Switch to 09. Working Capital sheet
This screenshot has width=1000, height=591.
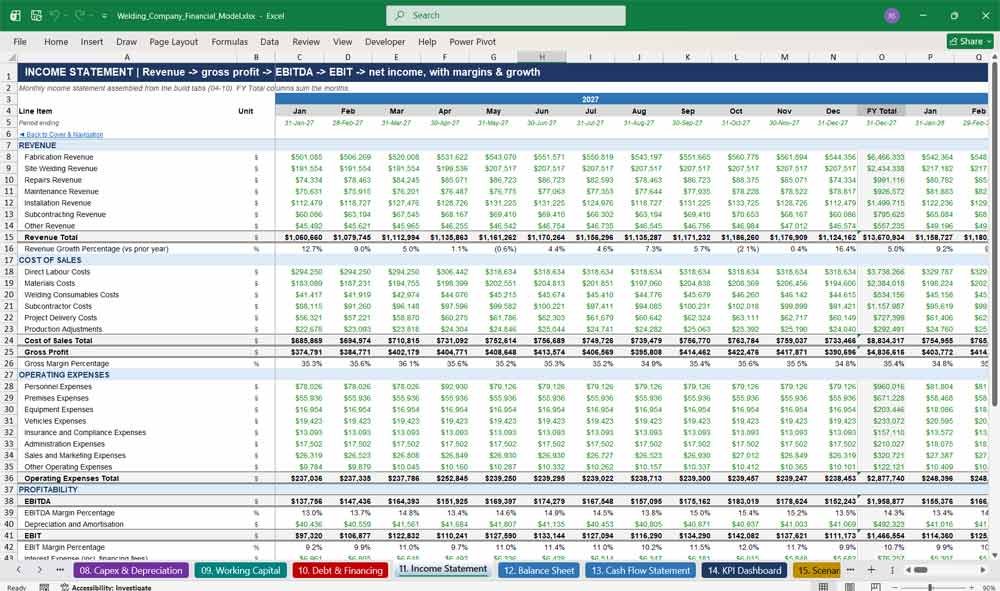[240, 571]
